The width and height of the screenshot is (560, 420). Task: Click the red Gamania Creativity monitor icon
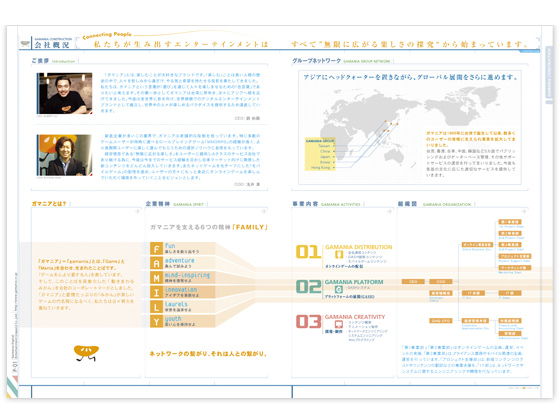tap(339, 324)
